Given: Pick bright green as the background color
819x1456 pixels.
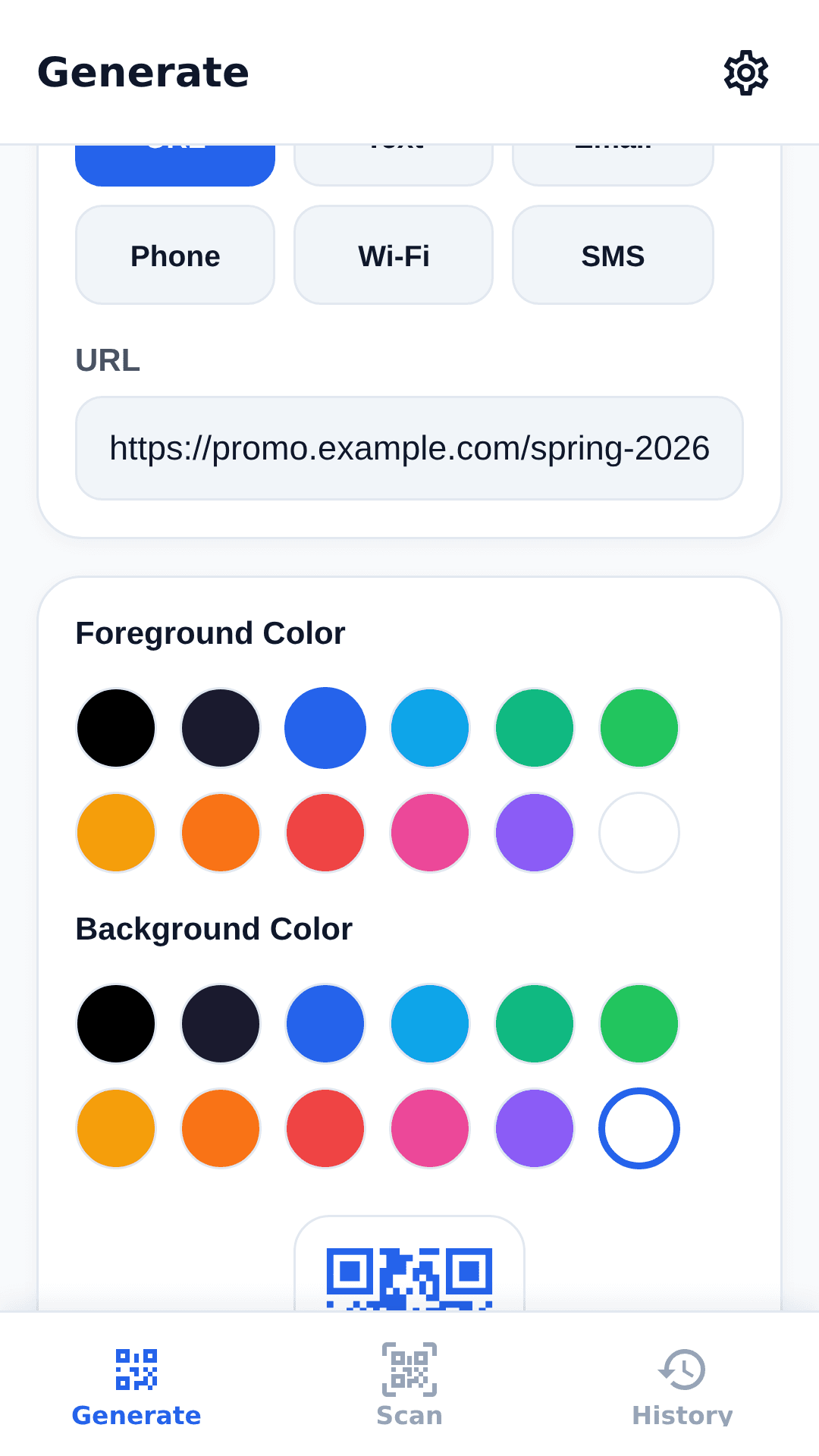Looking at the screenshot, I should pyautogui.click(x=639, y=1024).
